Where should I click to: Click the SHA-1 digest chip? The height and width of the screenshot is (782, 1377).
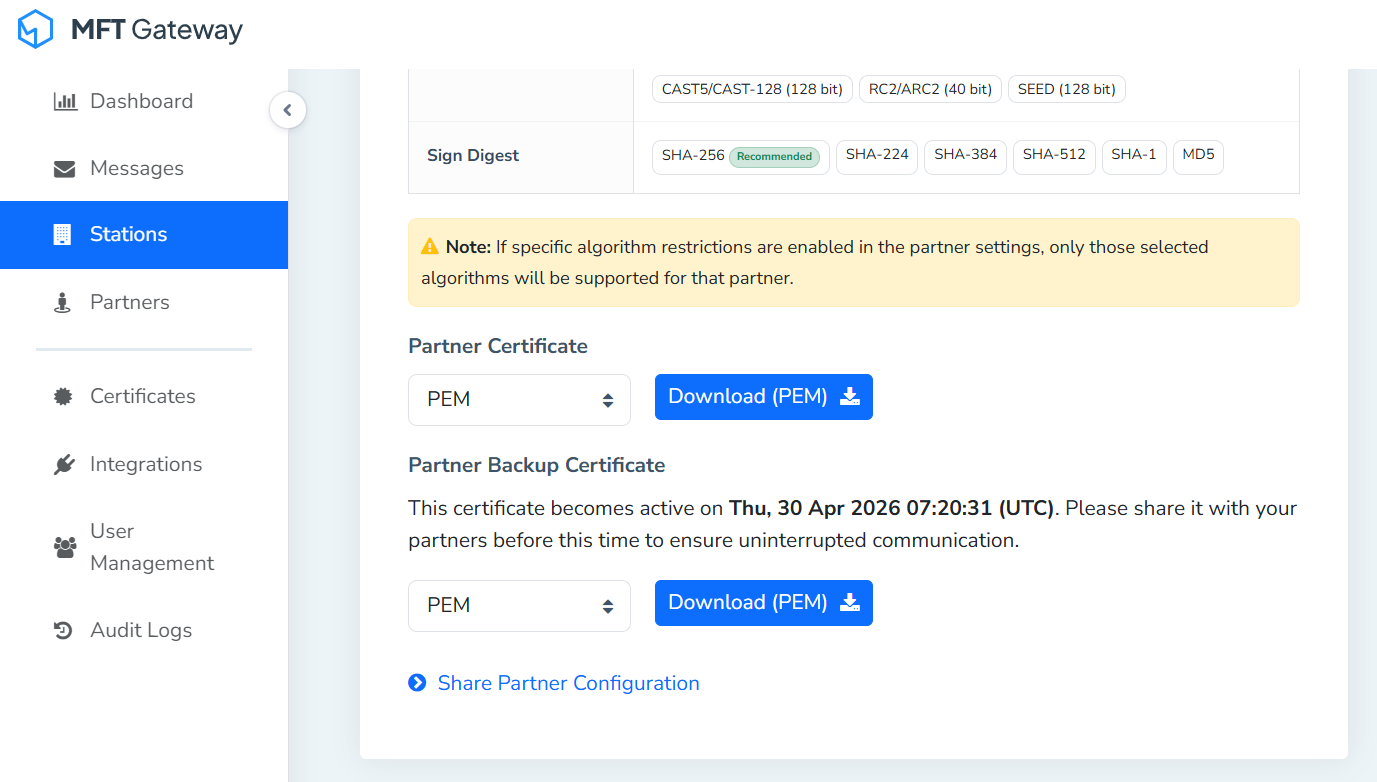point(1134,157)
